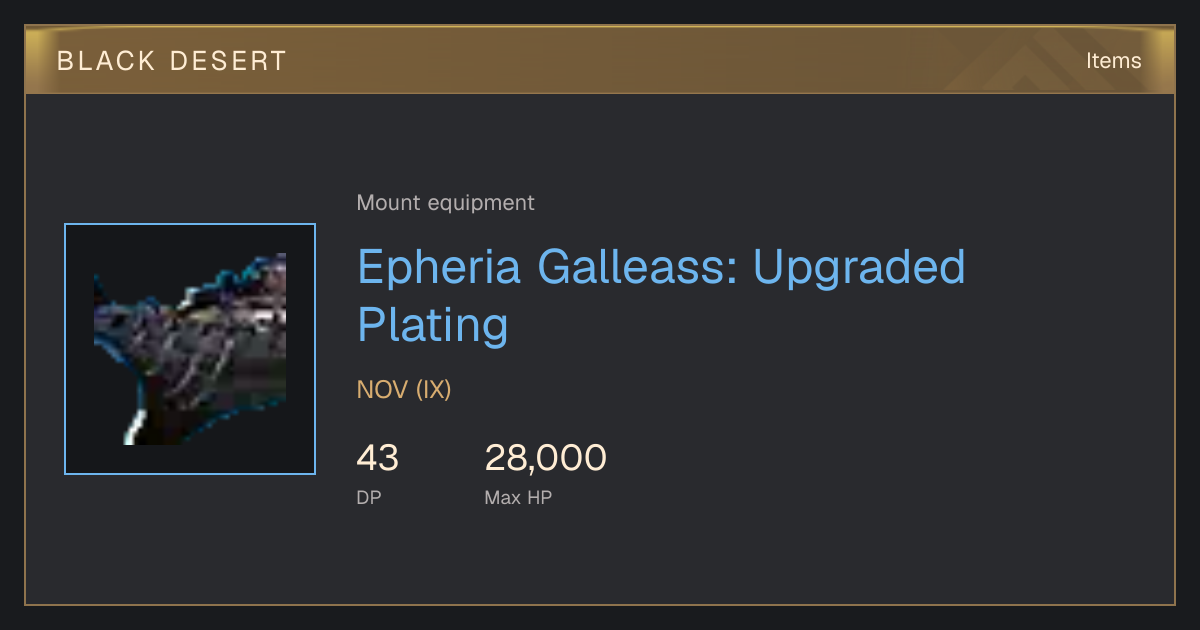Click the word Galleass in the title
This screenshot has width=1200, height=630.
point(637,266)
